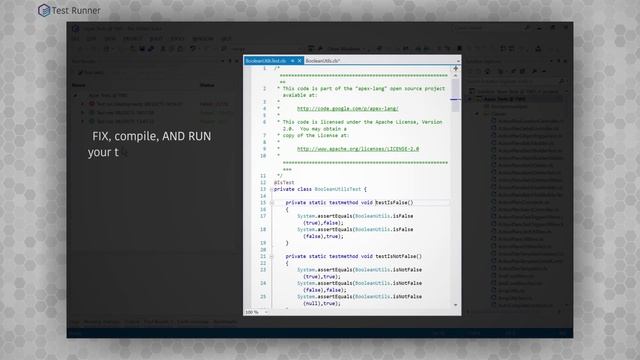Viewport: 640px width, 360px height.
Task: Collapse the top test results tree node
Action: (x=76, y=96)
